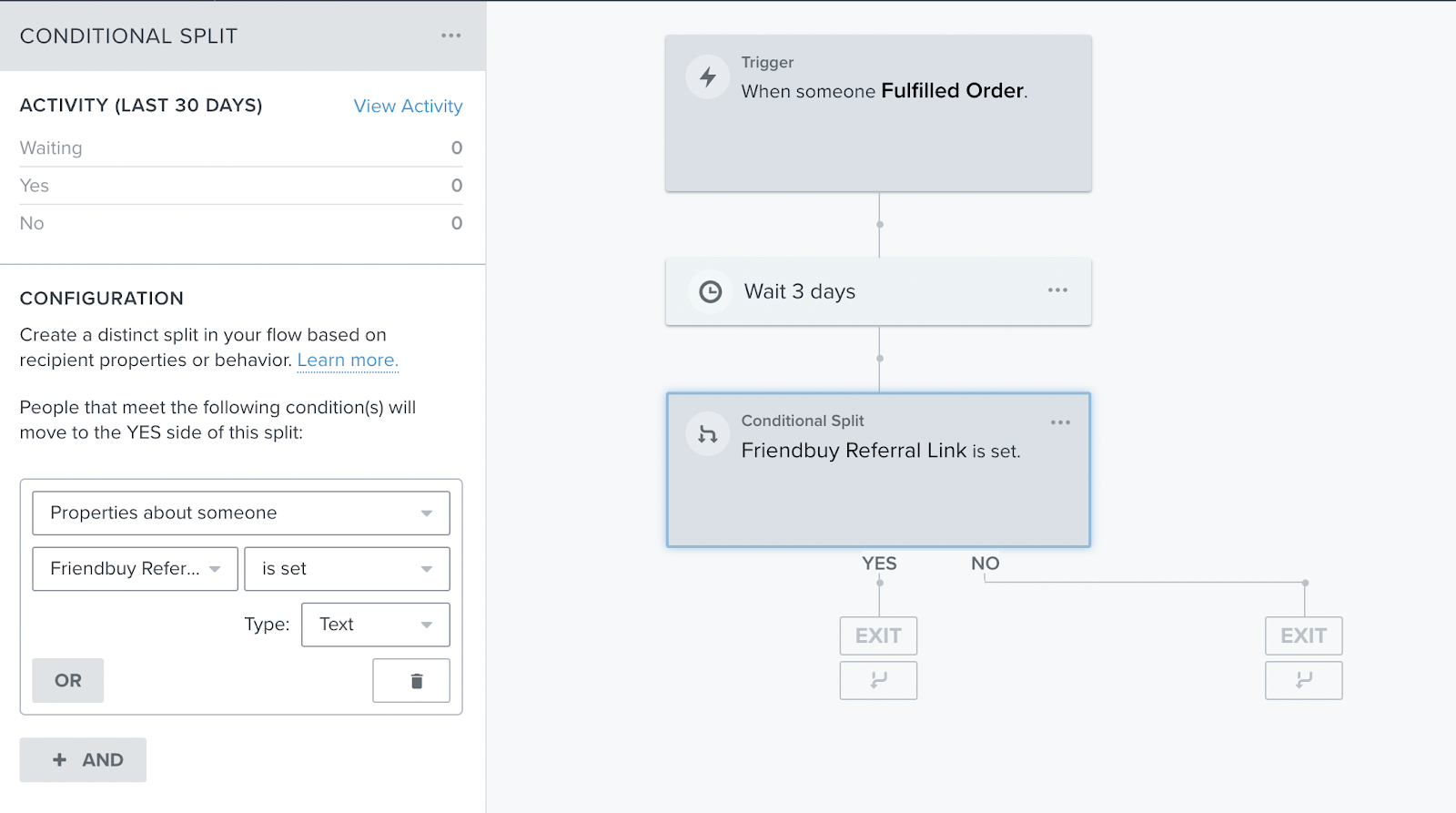Click the split icon on Conditional Split card

(708, 434)
